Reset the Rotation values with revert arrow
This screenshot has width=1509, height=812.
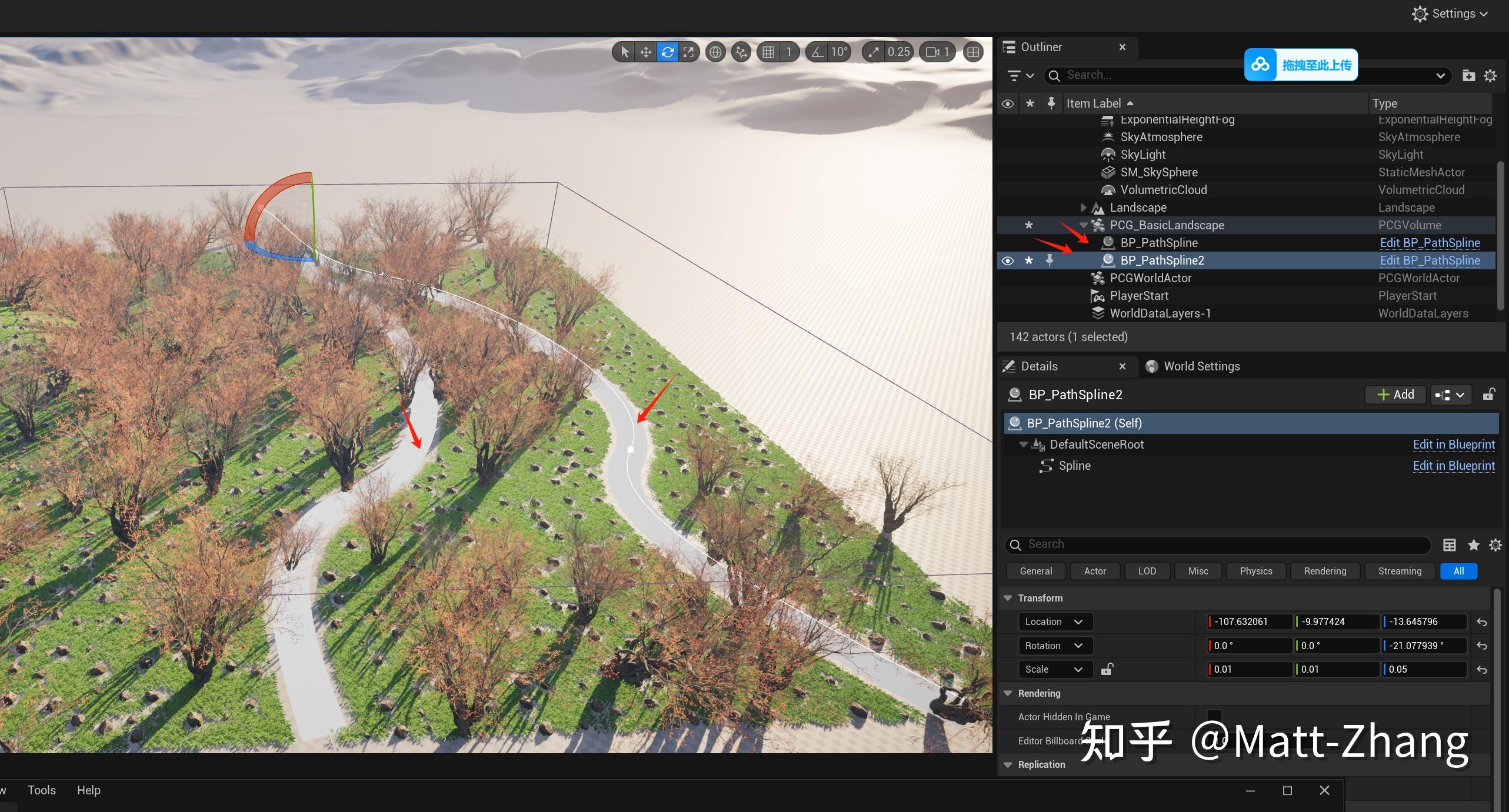pyautogui.click(x=1481, y=646)
